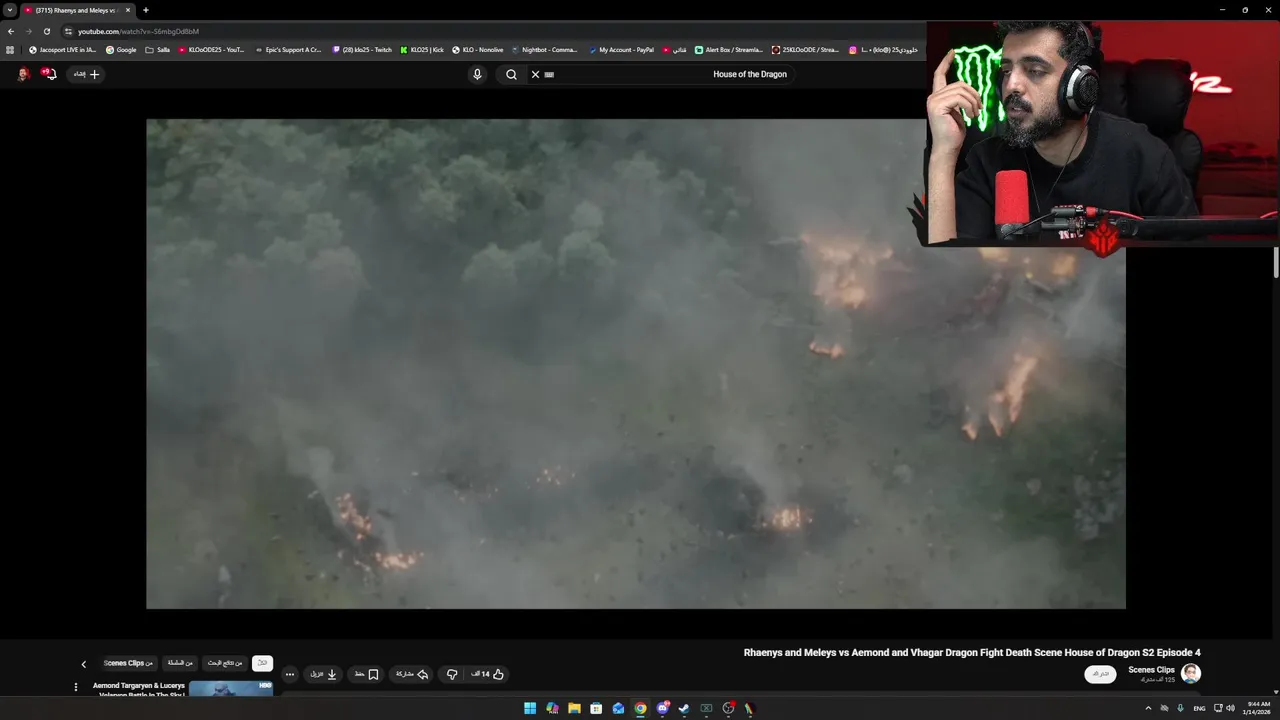Open the browser tab search dropdown

pyautogui.click(x=10, y=10)
